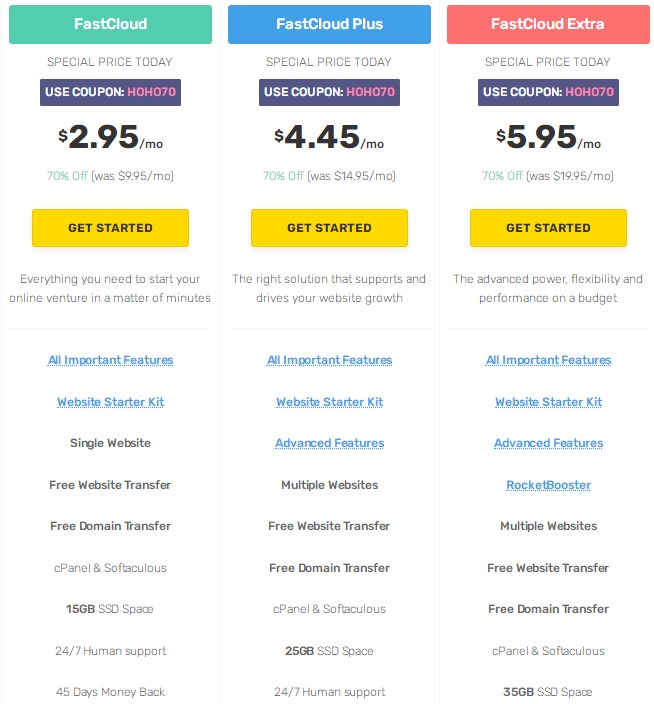Screen dimensions: 654x704
Task: Open Website Starter Kit in FastCloud column
Action: point(110,402)
